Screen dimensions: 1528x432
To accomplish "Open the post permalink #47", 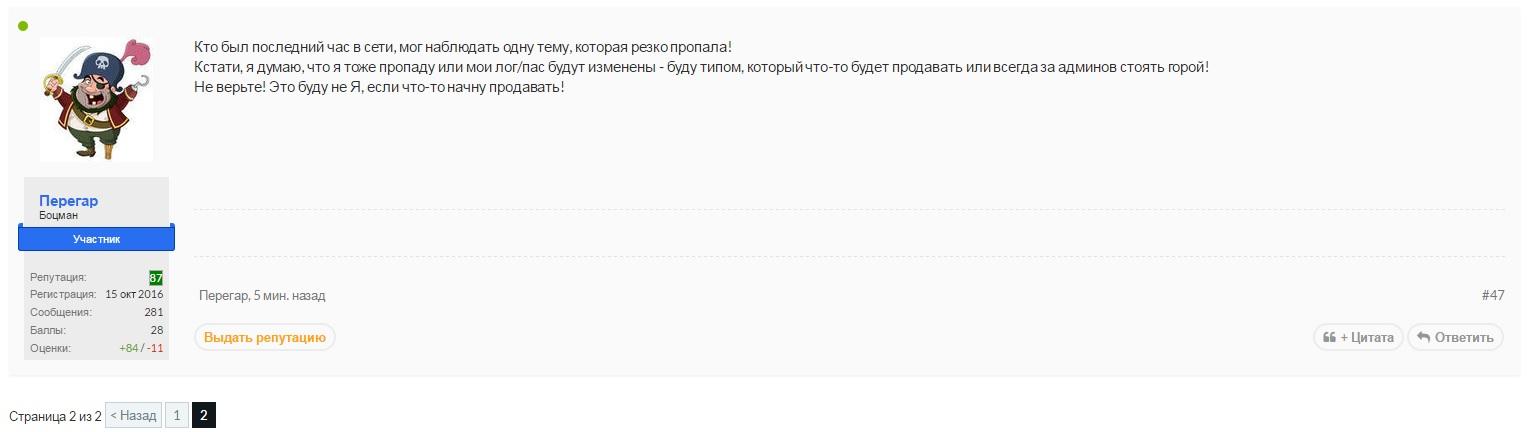I will tap(1492, 296).
